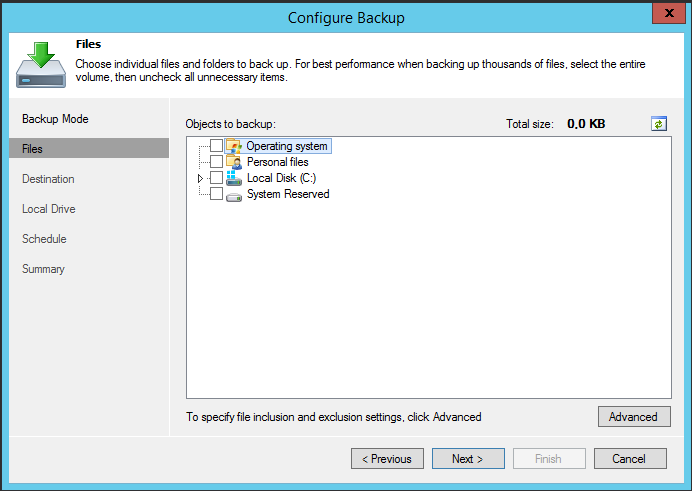692x491 pixels.
Task: Go back with the Previous button
Action: 387,459
